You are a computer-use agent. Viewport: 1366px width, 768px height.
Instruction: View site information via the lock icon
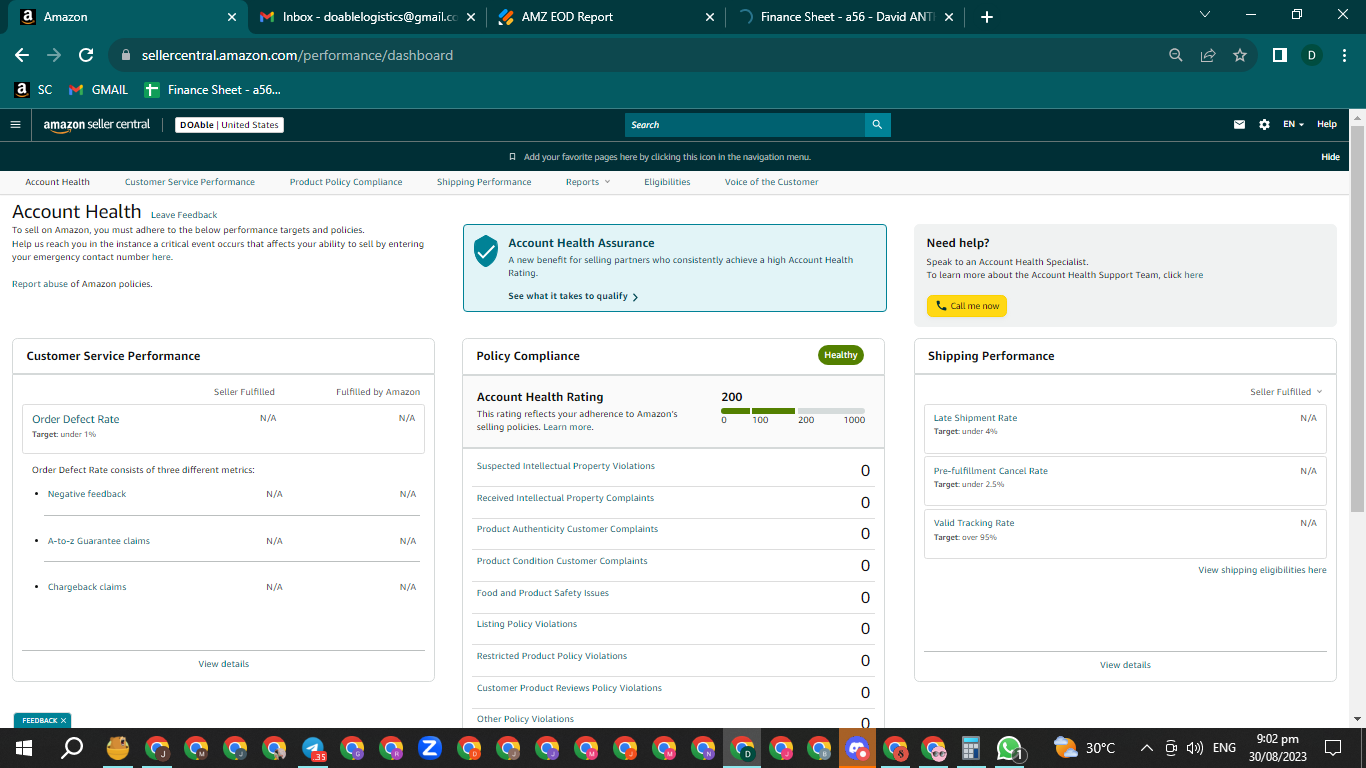(x=125, y=55)
